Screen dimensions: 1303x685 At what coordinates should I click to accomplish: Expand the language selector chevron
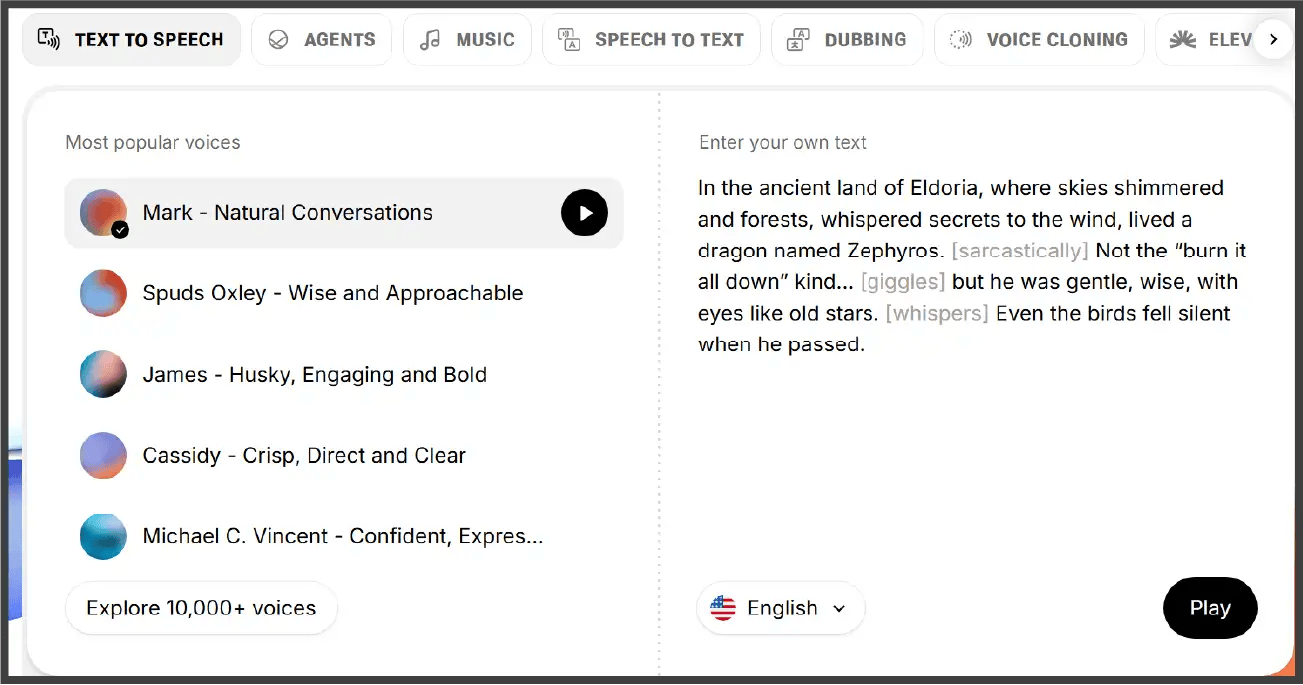click(837, 608)
